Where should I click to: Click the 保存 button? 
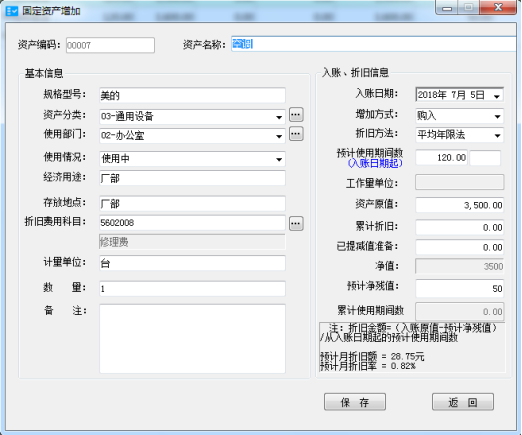(x=355, y=402)
